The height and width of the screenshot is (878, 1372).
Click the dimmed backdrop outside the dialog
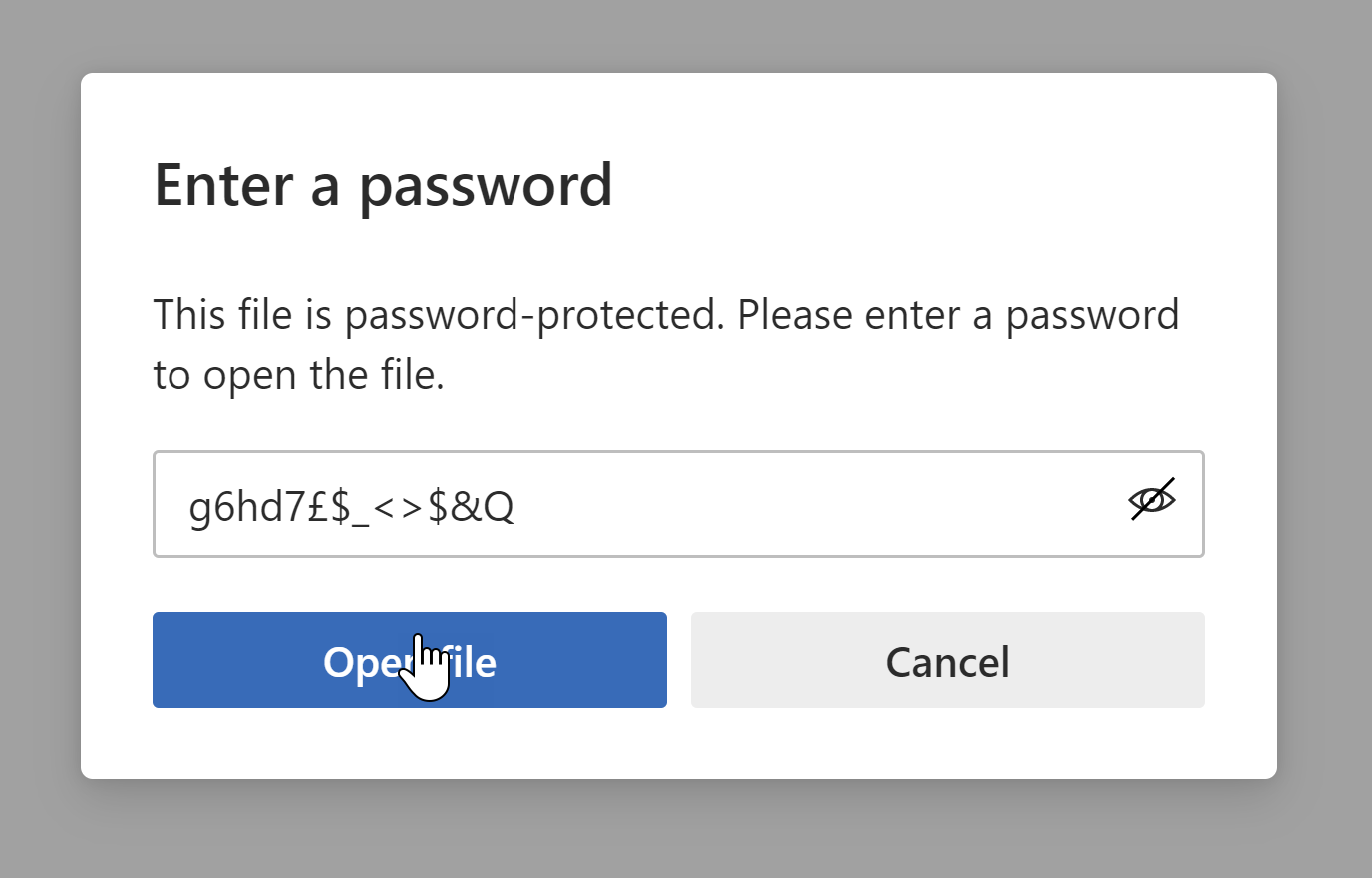[40, 439]
